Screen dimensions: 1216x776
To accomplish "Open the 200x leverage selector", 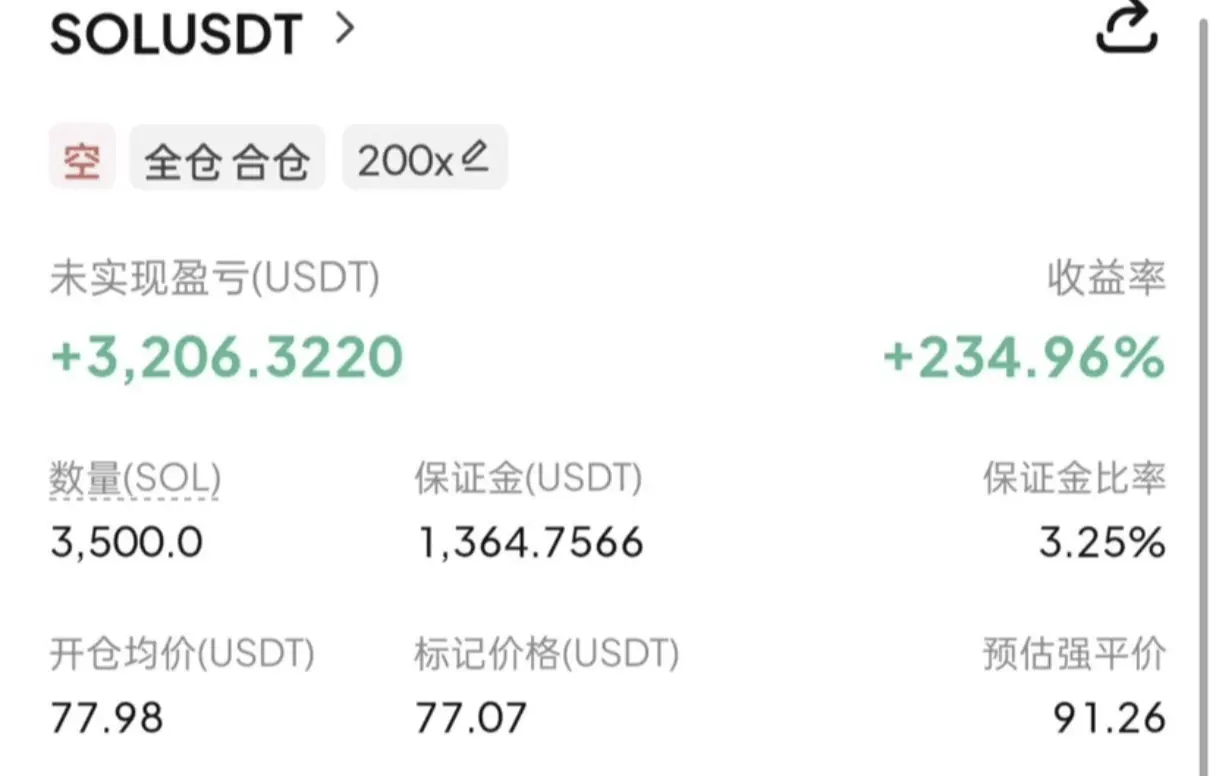I will (425, 158).
